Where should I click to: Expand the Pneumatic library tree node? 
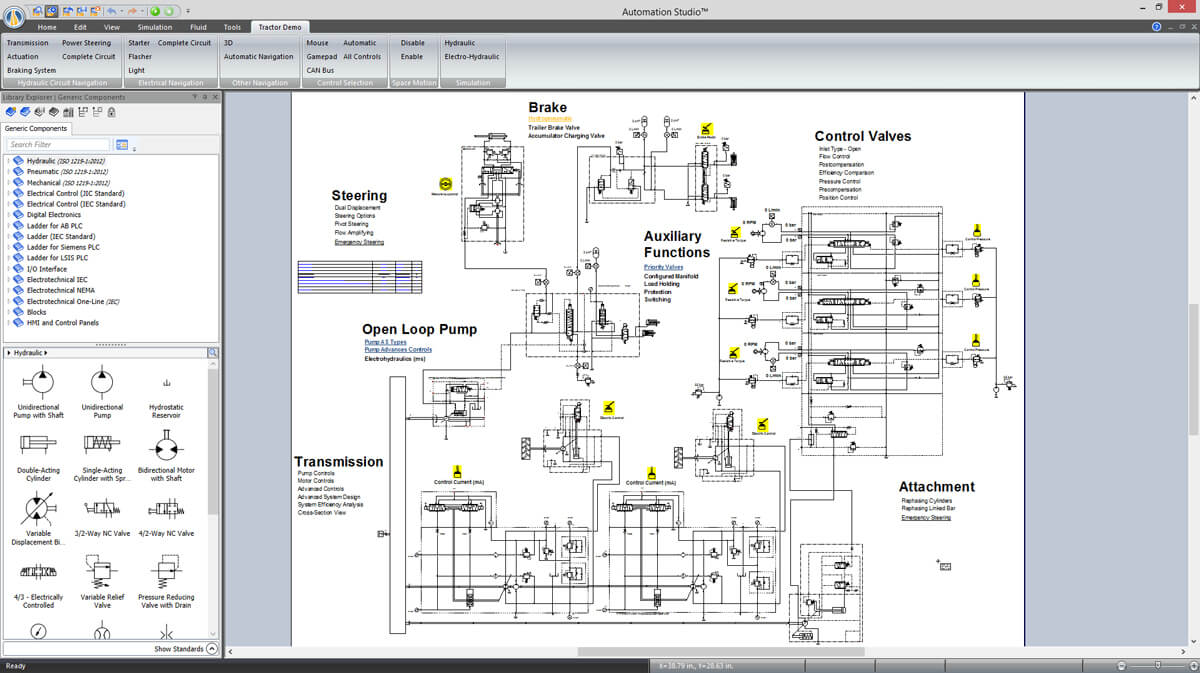(x=9, y=172)
